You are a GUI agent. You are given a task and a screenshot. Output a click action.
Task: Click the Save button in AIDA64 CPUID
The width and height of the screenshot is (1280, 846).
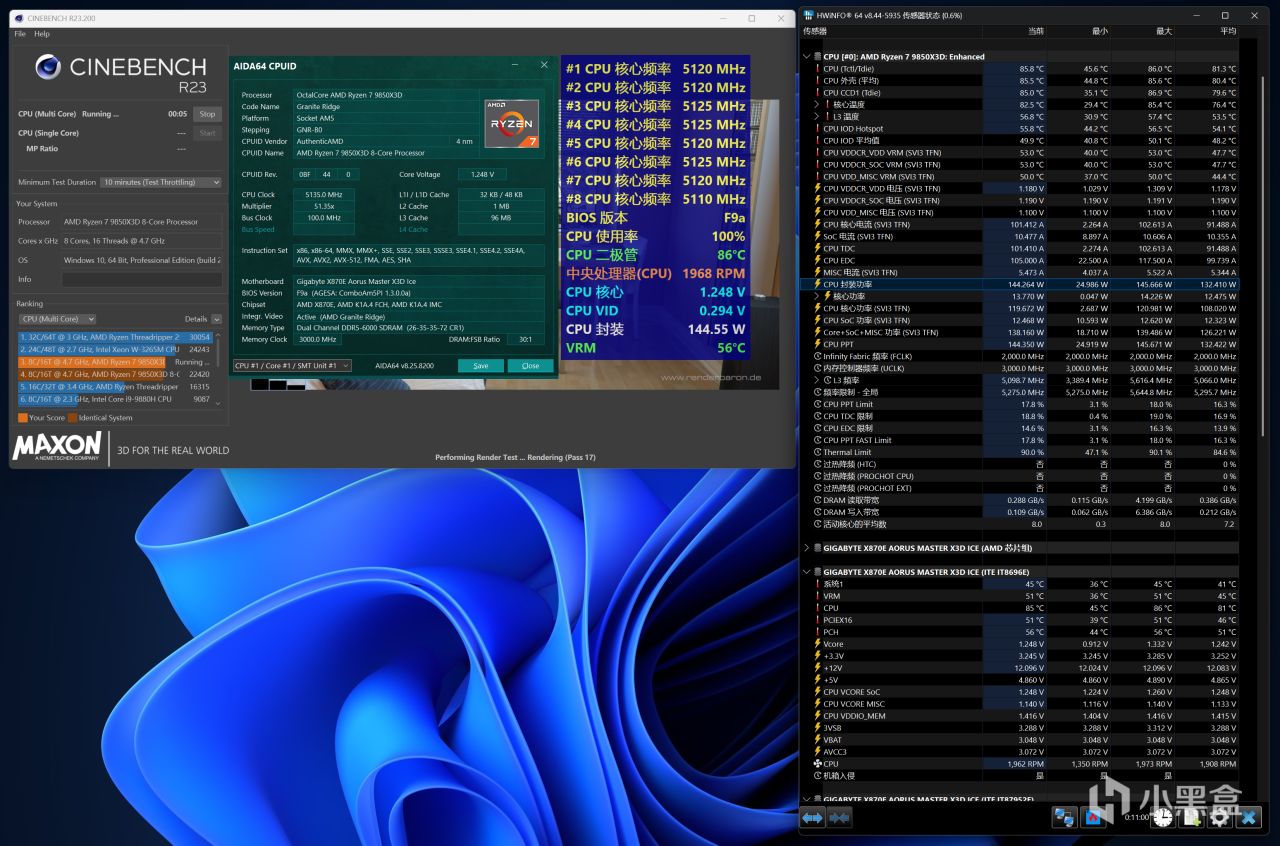pos(480,366)
